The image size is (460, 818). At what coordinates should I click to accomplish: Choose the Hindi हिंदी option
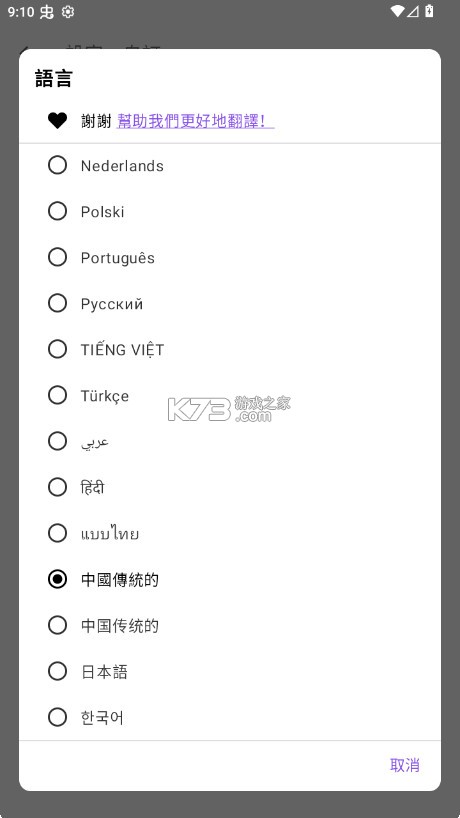coord(229,487)
